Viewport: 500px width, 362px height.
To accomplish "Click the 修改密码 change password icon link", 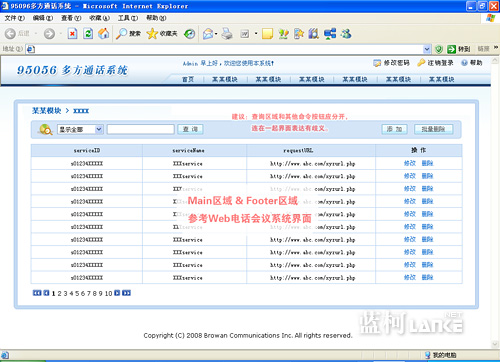I will [x=391, y=63].
